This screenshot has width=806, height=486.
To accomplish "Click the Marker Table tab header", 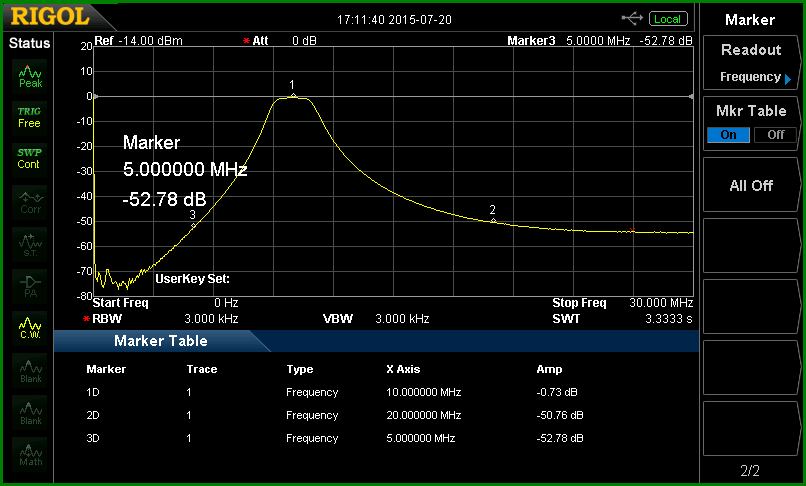I will coord(161,341).
